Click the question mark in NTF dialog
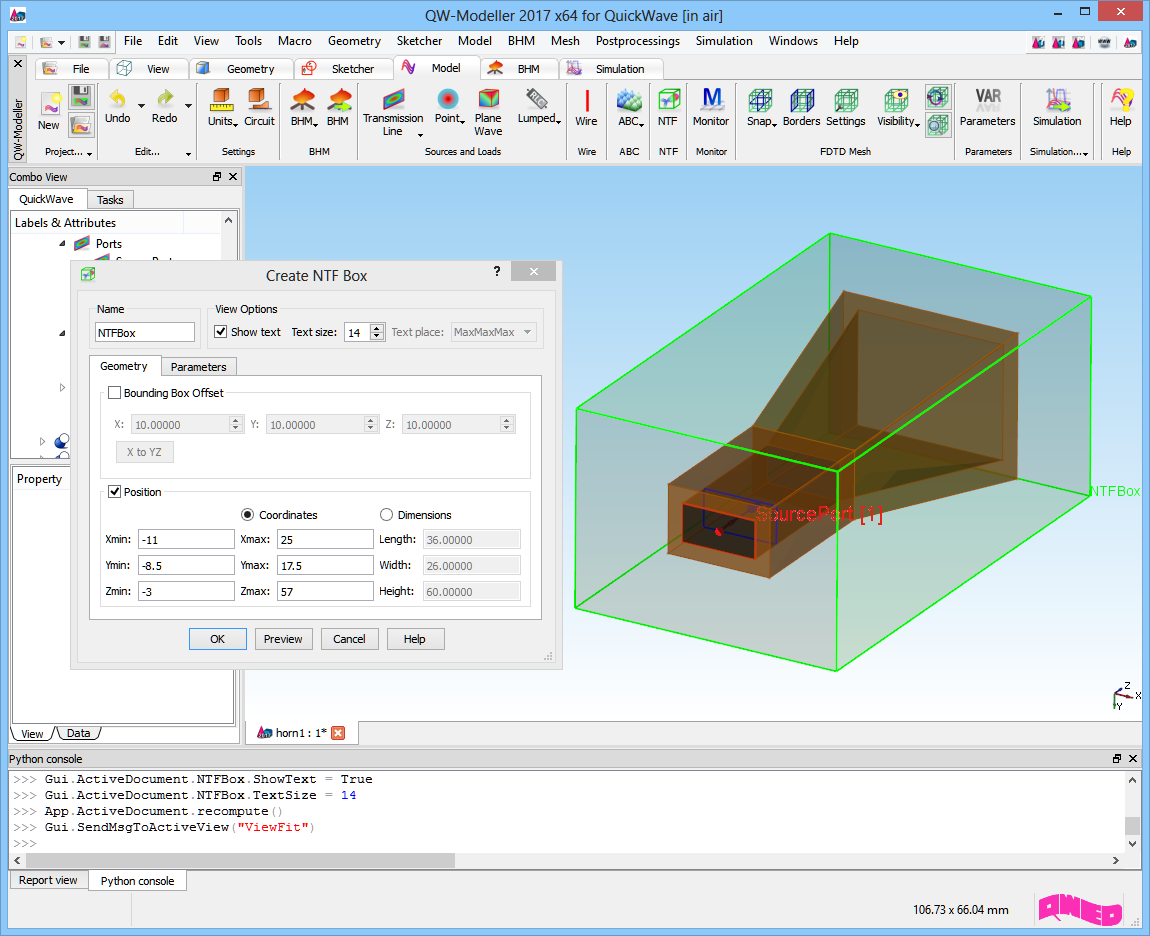This screenshot has width=1150, height=936. point(497,271)
